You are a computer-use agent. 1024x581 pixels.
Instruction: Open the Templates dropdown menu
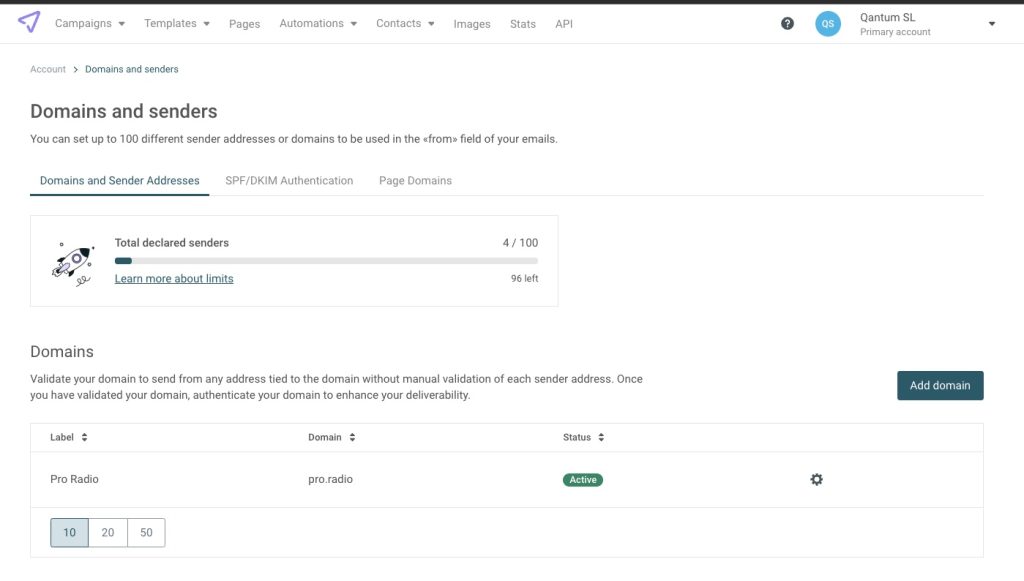pos(177,23)
